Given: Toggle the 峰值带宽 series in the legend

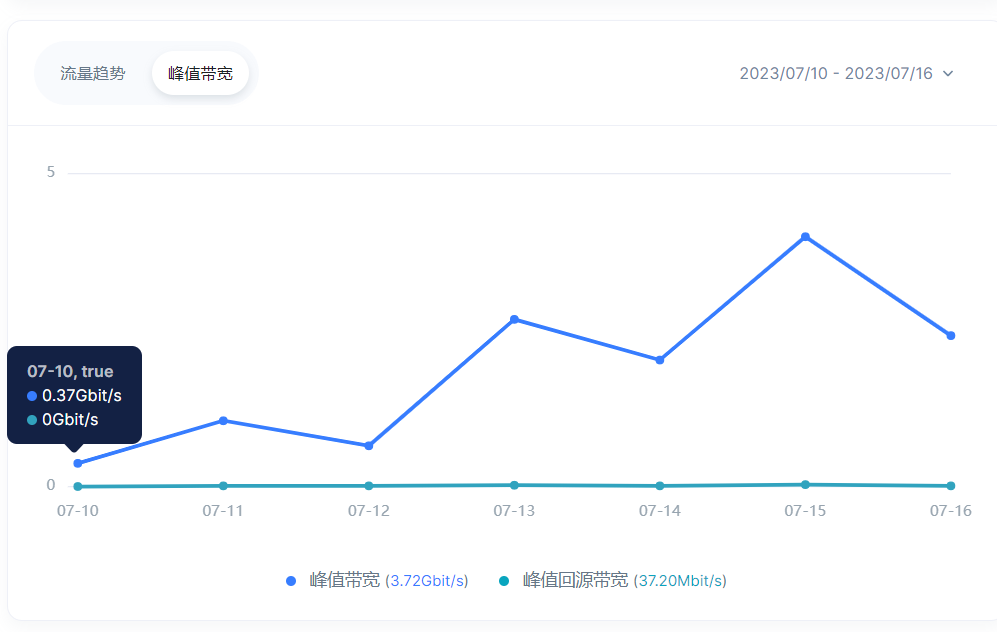Looking at the screenshot, I should pos(344,580).
